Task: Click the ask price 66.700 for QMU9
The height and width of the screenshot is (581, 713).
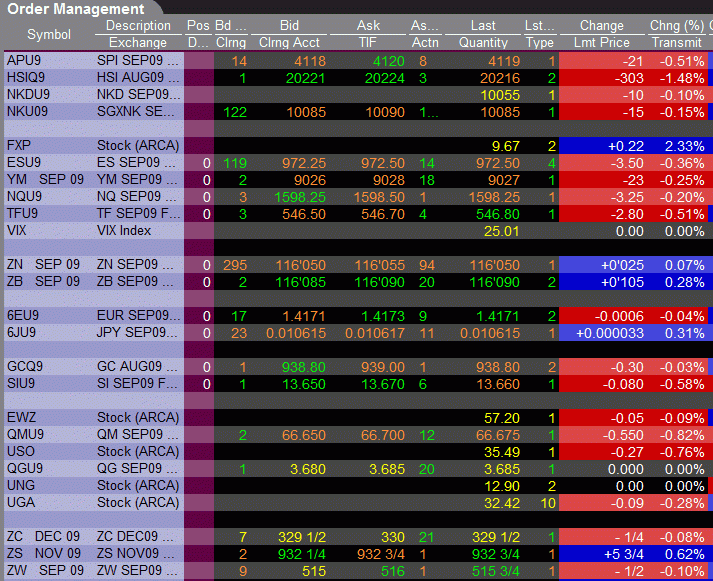Action: tap(383, 435)
